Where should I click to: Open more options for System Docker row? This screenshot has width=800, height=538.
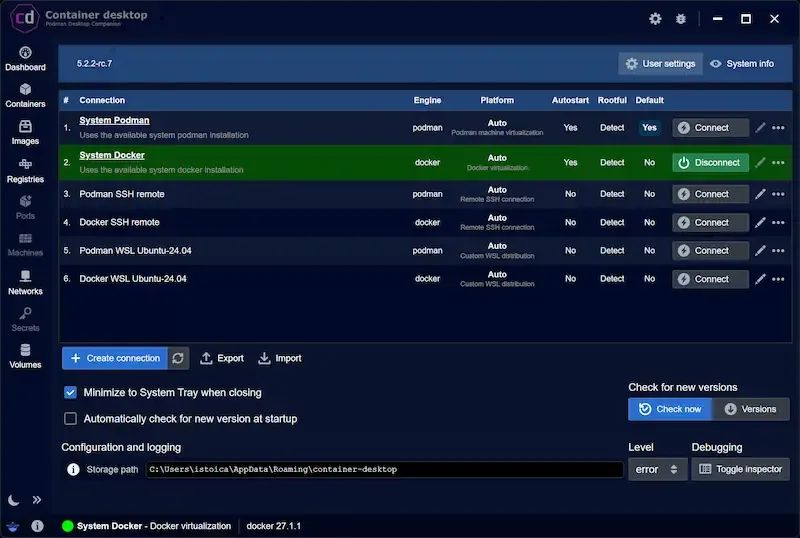click(x=779, y=162)
